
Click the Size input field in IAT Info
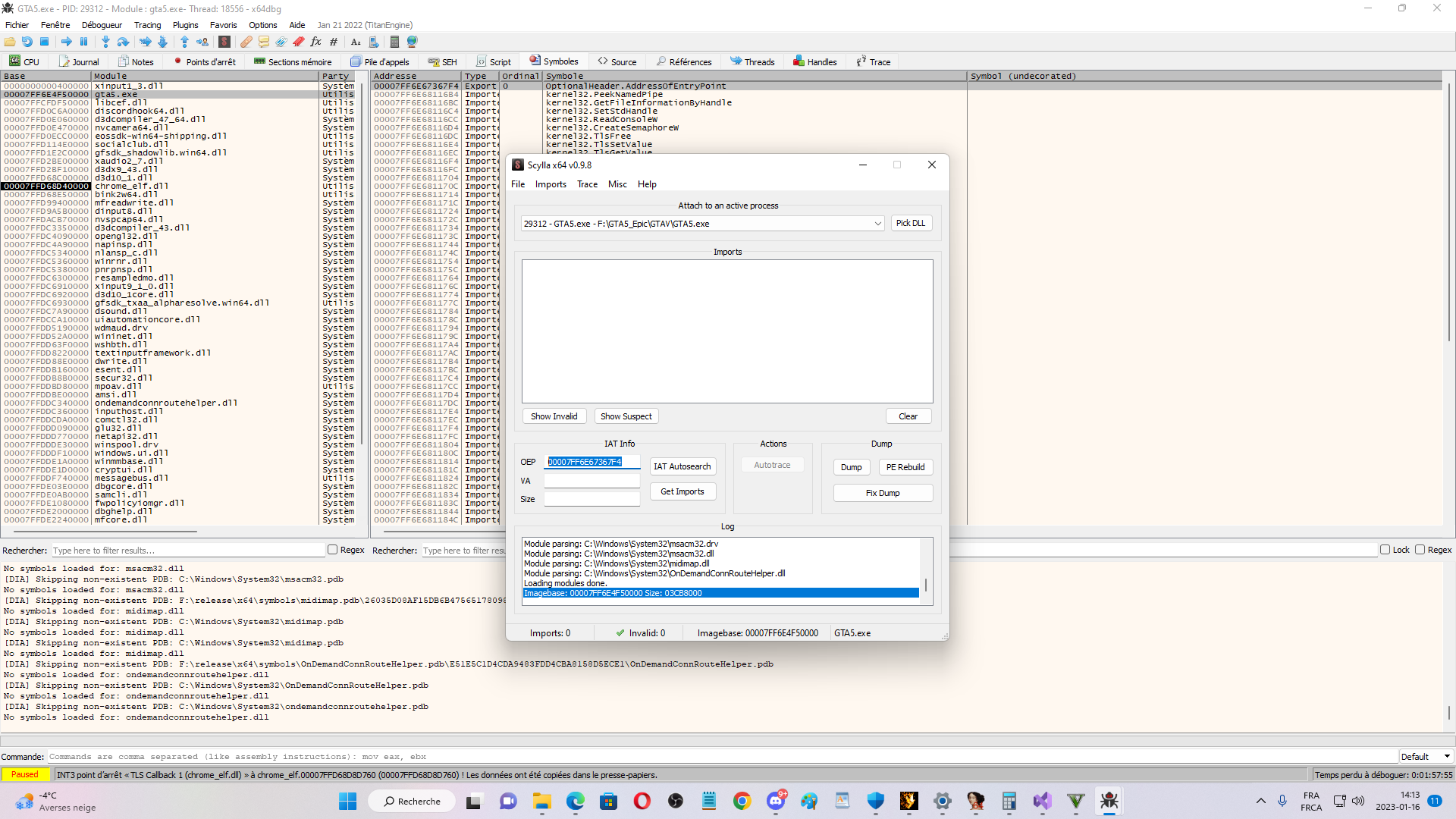tap(592, 499)
